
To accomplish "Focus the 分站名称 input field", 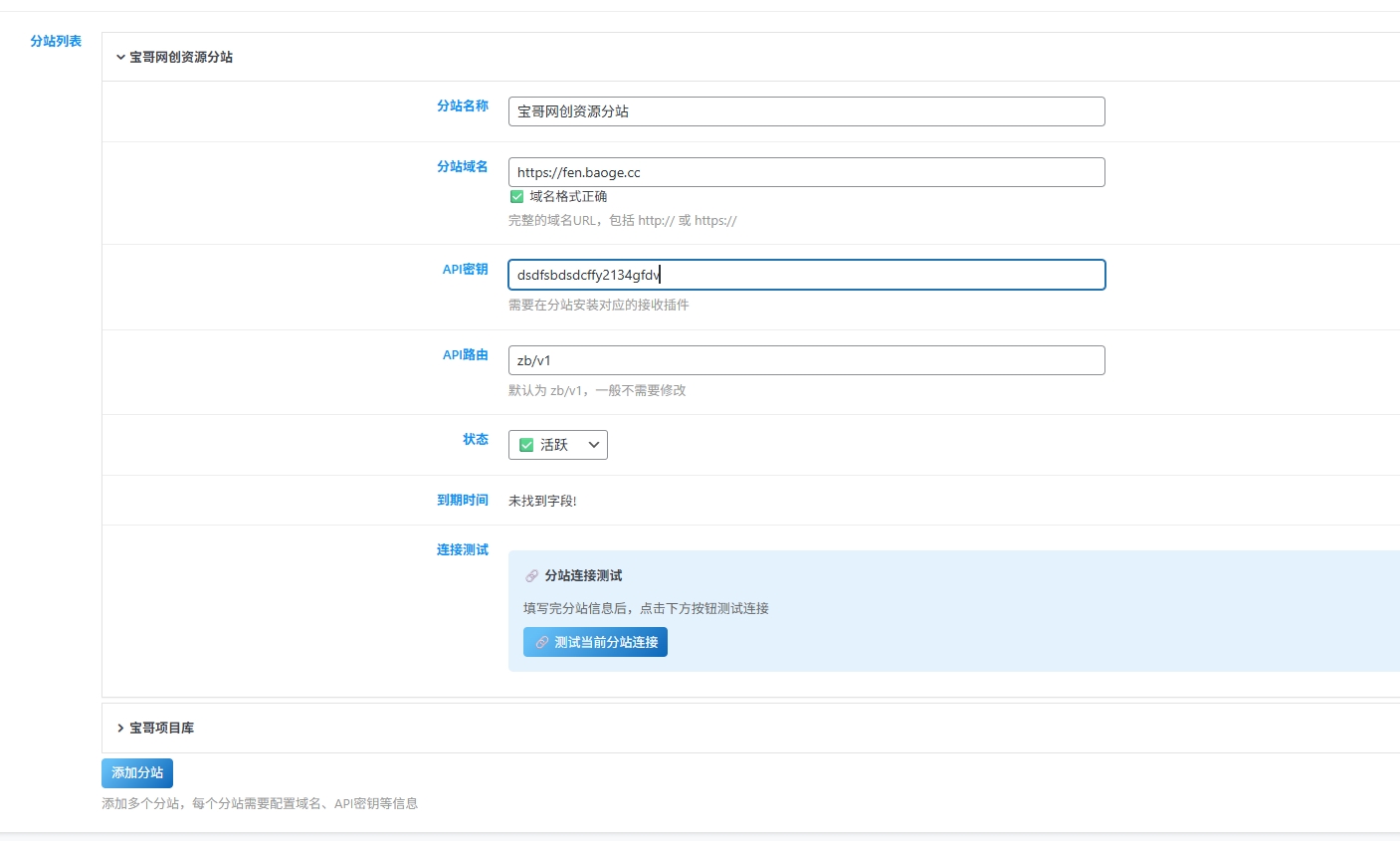I will [x=807, y=111].
